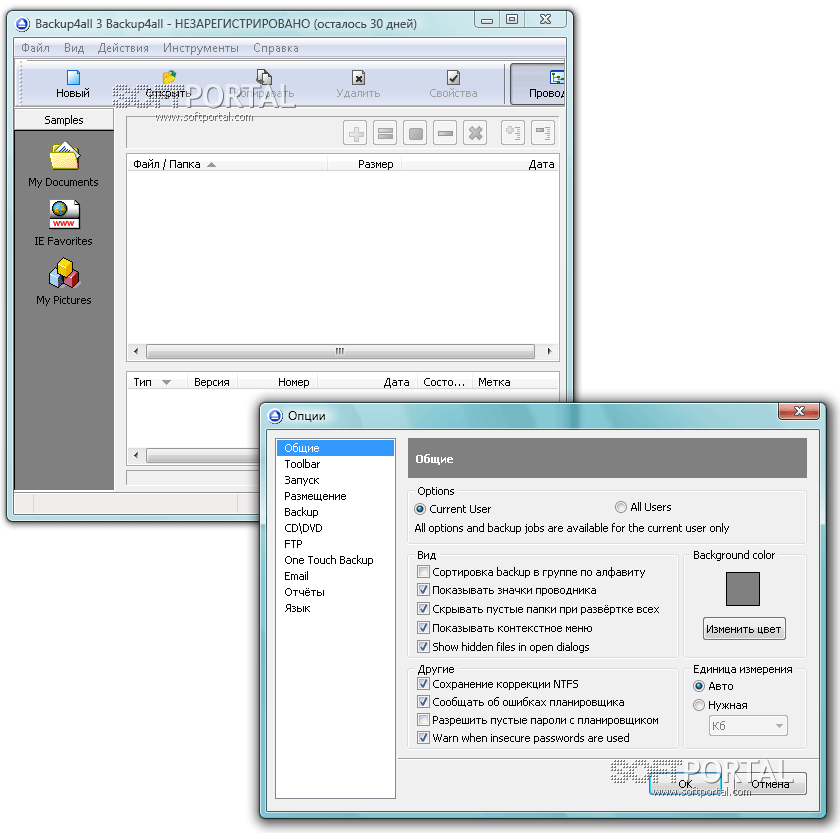Select the Авто unit radio button
The height and width of the screenshot is (833, 840).
point(699,686)
